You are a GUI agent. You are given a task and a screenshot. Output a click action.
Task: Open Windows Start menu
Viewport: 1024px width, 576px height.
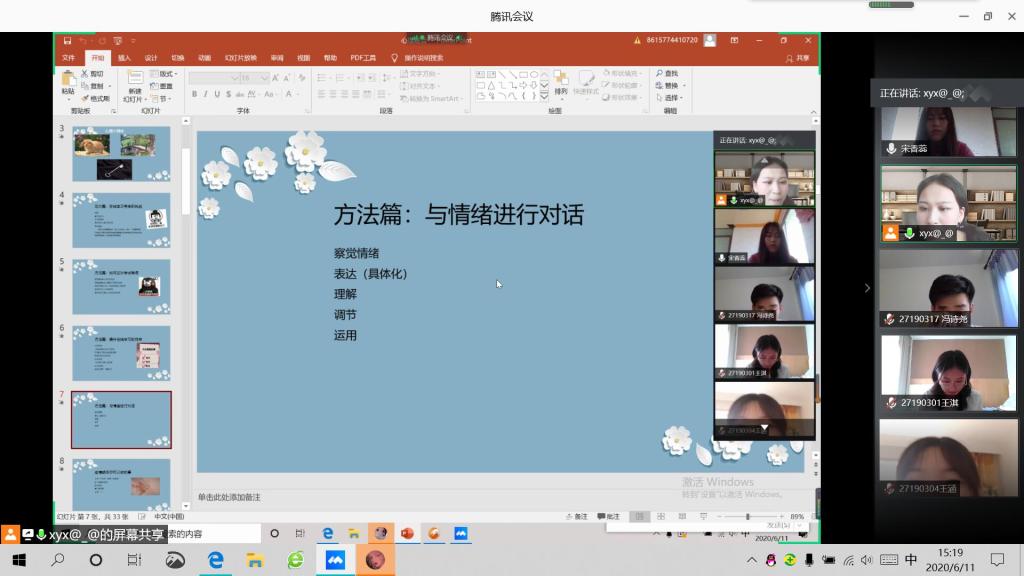coord(19,560)
